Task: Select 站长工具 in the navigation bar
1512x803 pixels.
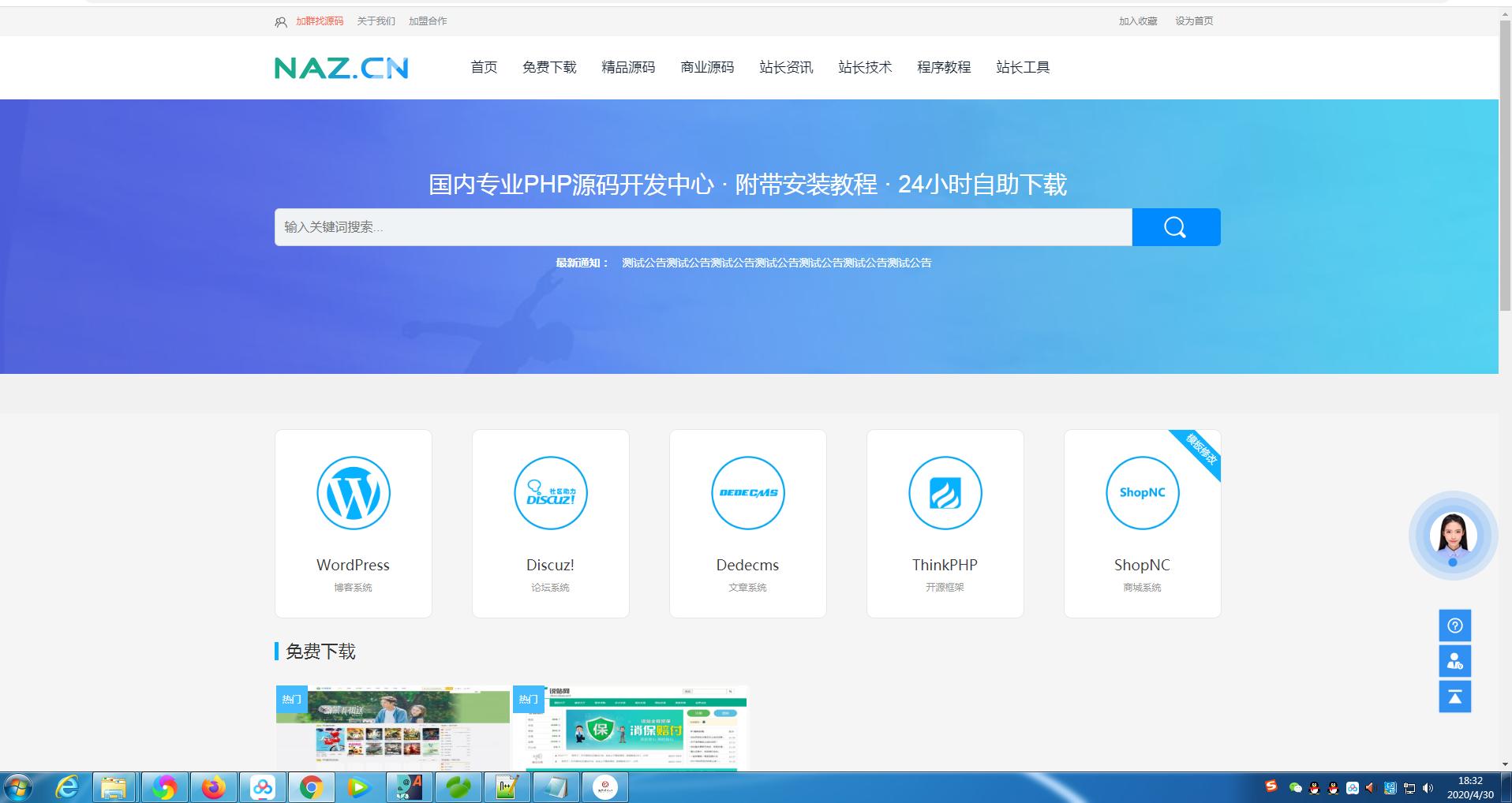Action: point(1023,68)
